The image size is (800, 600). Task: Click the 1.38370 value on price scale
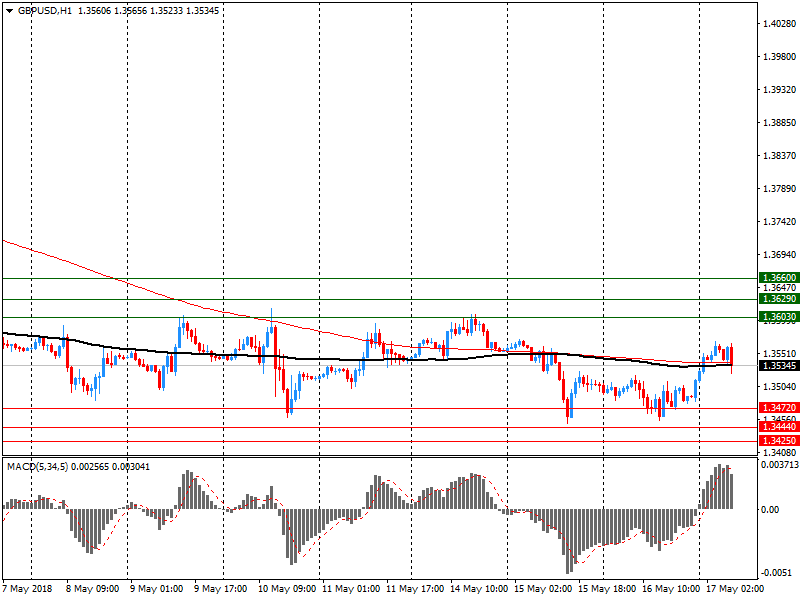pyautogui.click(x=777, y=155)
